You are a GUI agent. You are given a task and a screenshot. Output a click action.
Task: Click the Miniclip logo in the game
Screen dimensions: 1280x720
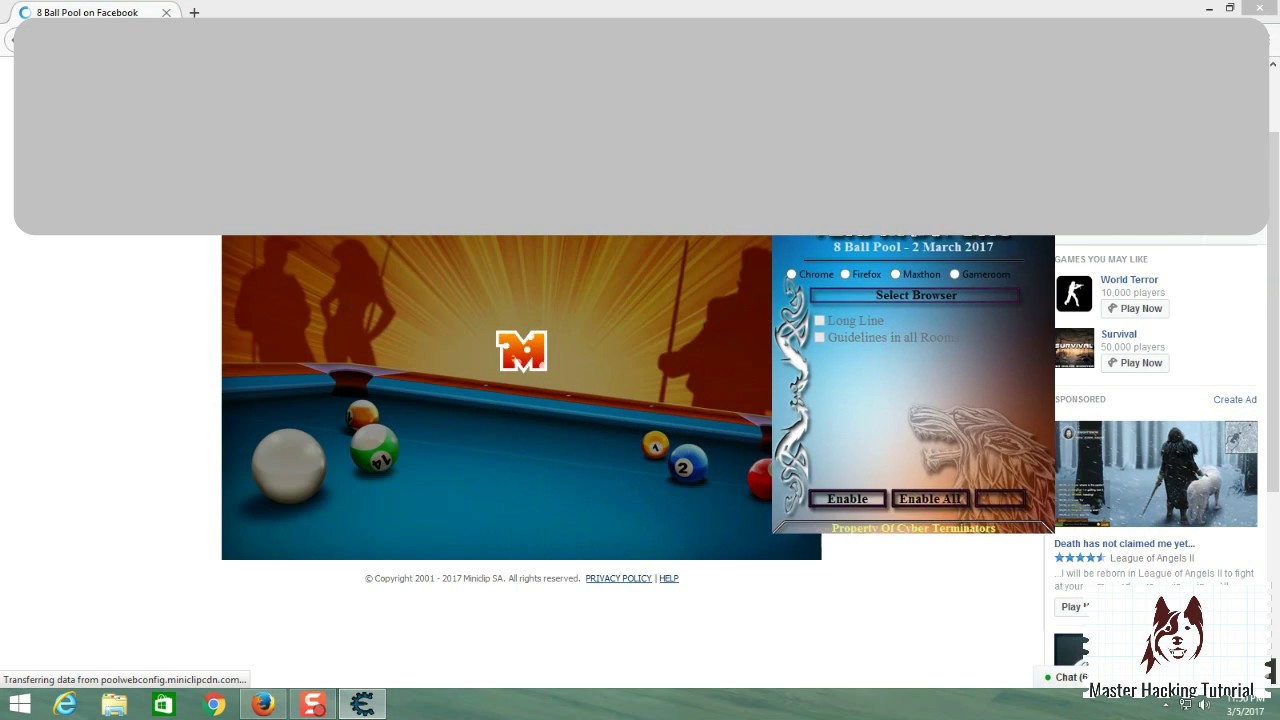tap(521, 351)
